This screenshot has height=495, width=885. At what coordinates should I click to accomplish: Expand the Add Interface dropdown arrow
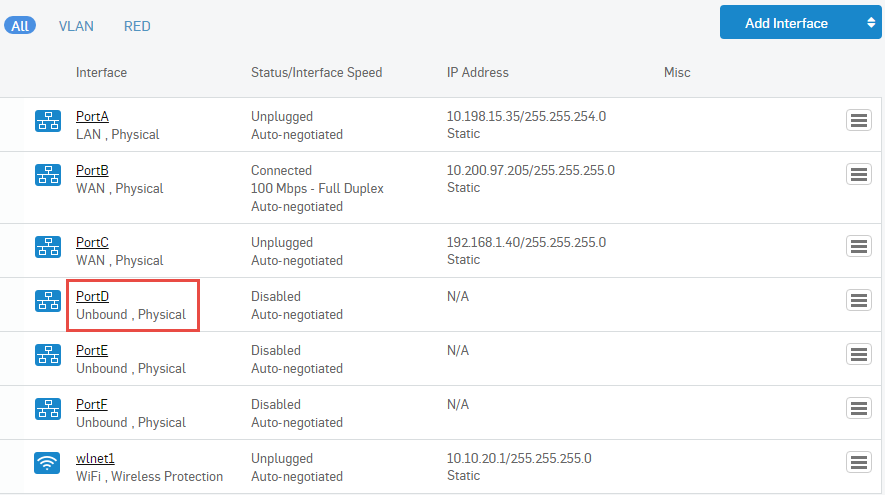click(870, 23)
